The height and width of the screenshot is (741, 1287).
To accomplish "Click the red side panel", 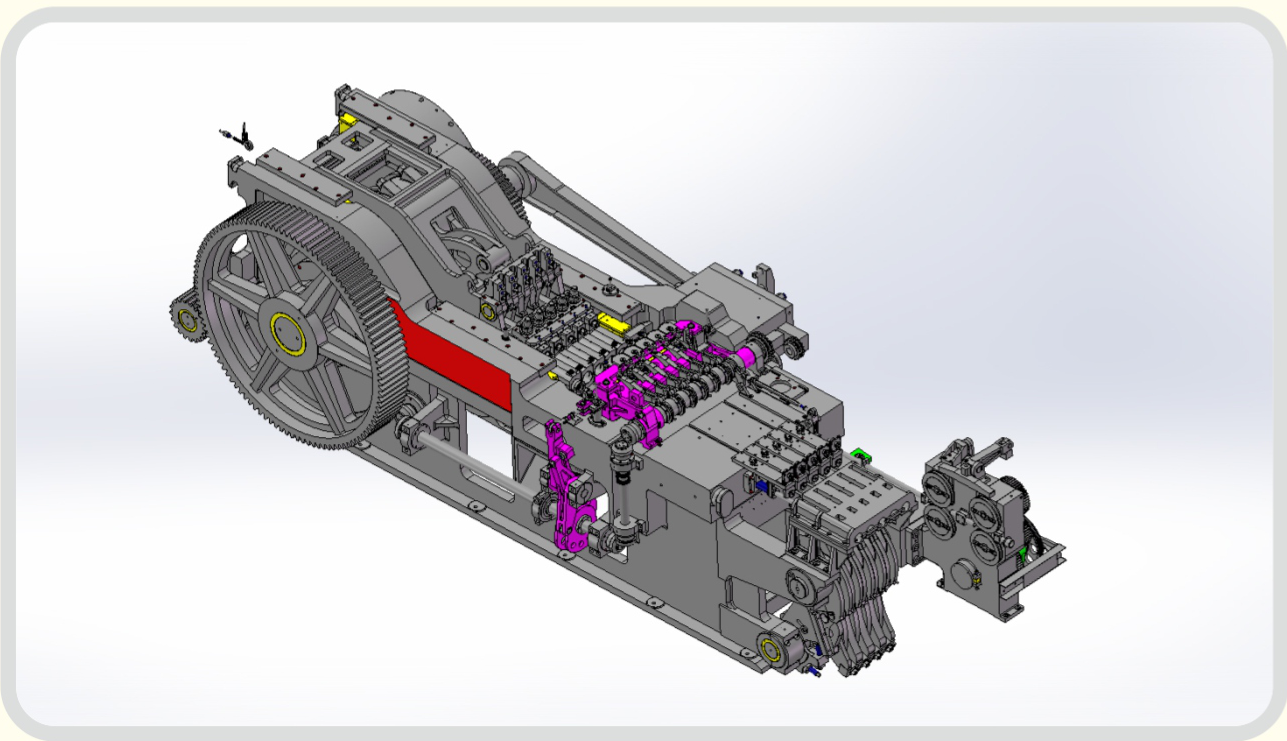I will [x=452, y=354].
